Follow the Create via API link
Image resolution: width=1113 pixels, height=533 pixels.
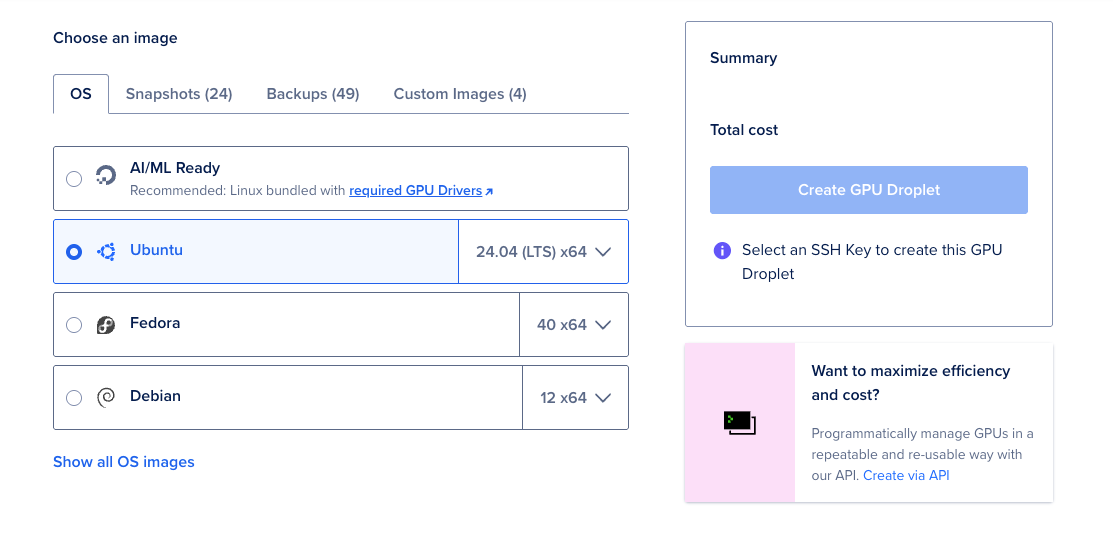point(906,476)
